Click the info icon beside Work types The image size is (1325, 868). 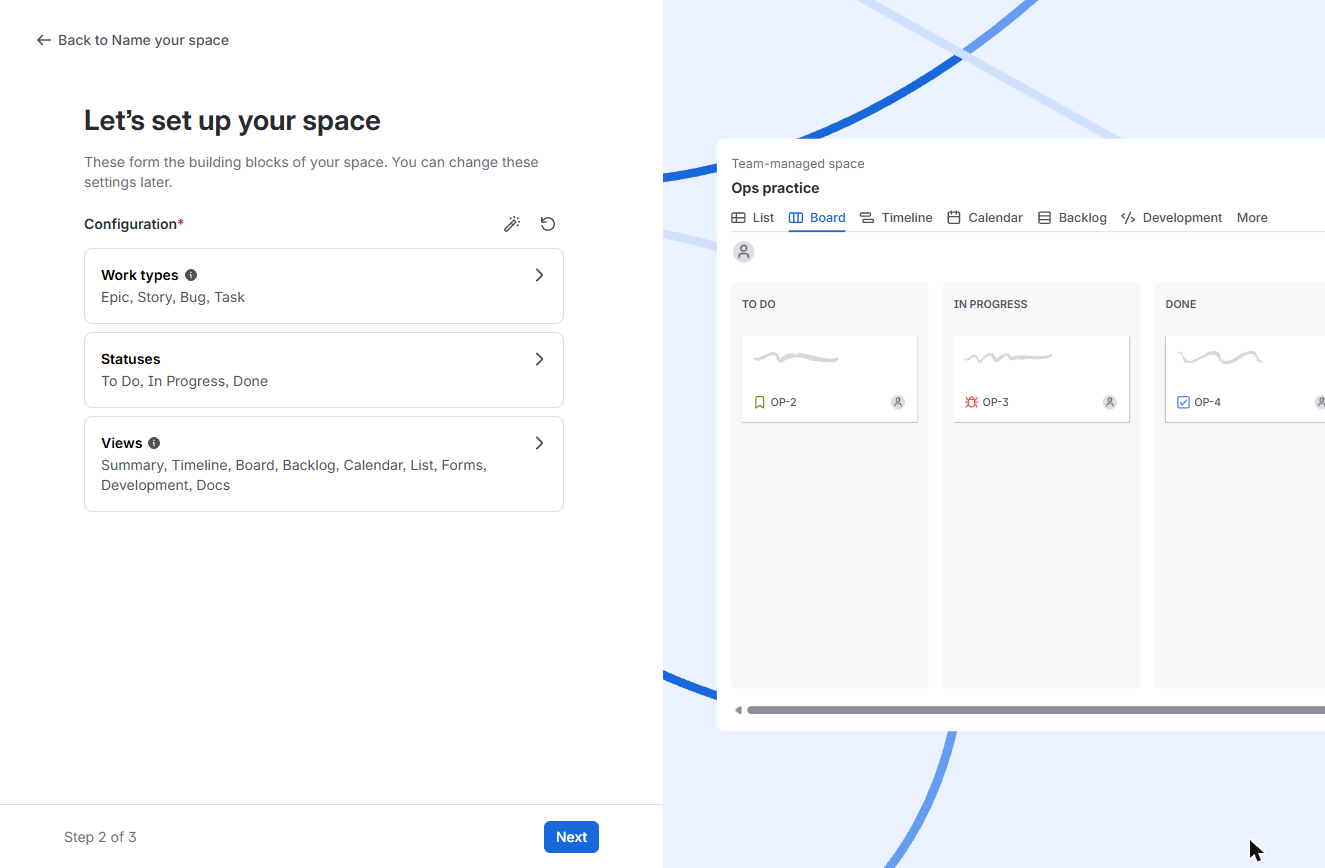click(x=191, y=275)
